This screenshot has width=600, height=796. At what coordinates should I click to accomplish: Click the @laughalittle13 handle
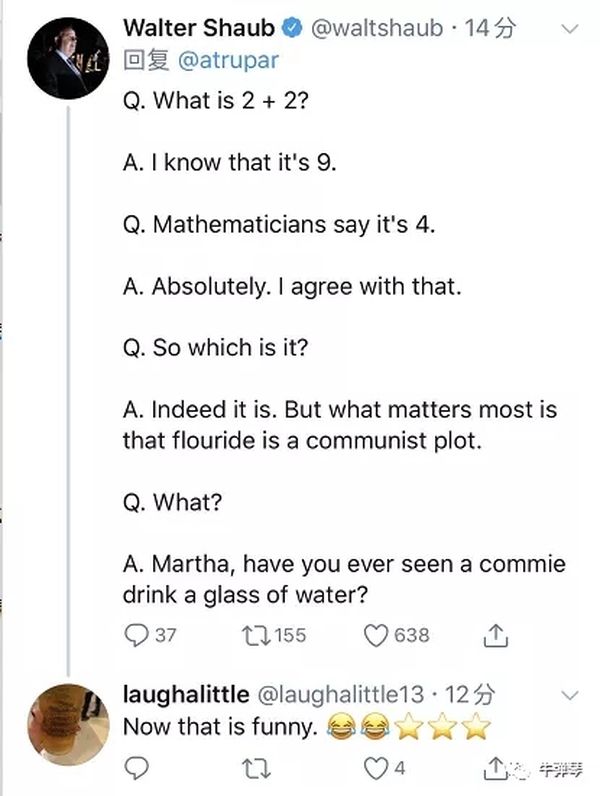click(343, 693)
